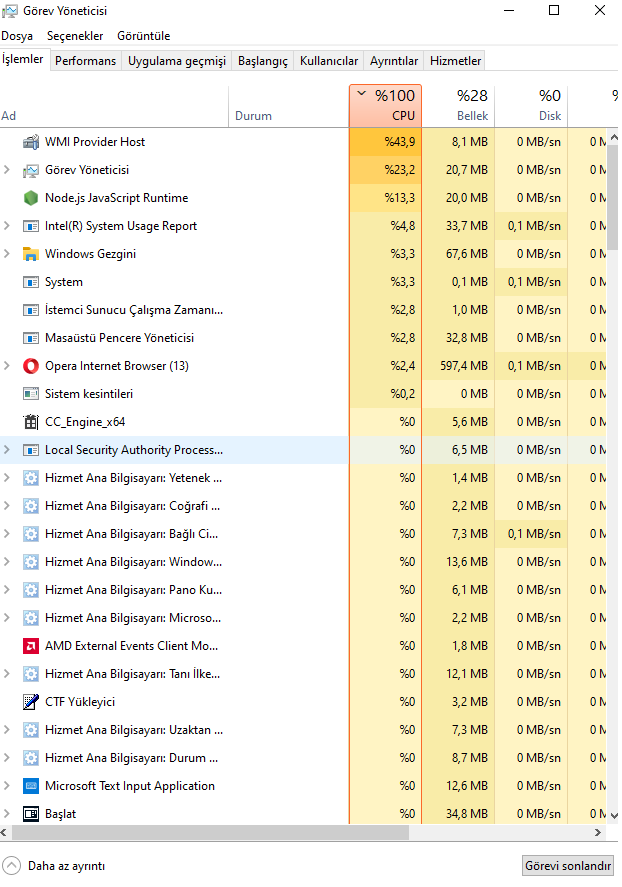
Task: Click the horizontal scrollbar left arrow
Action: [x=5, y=833]
